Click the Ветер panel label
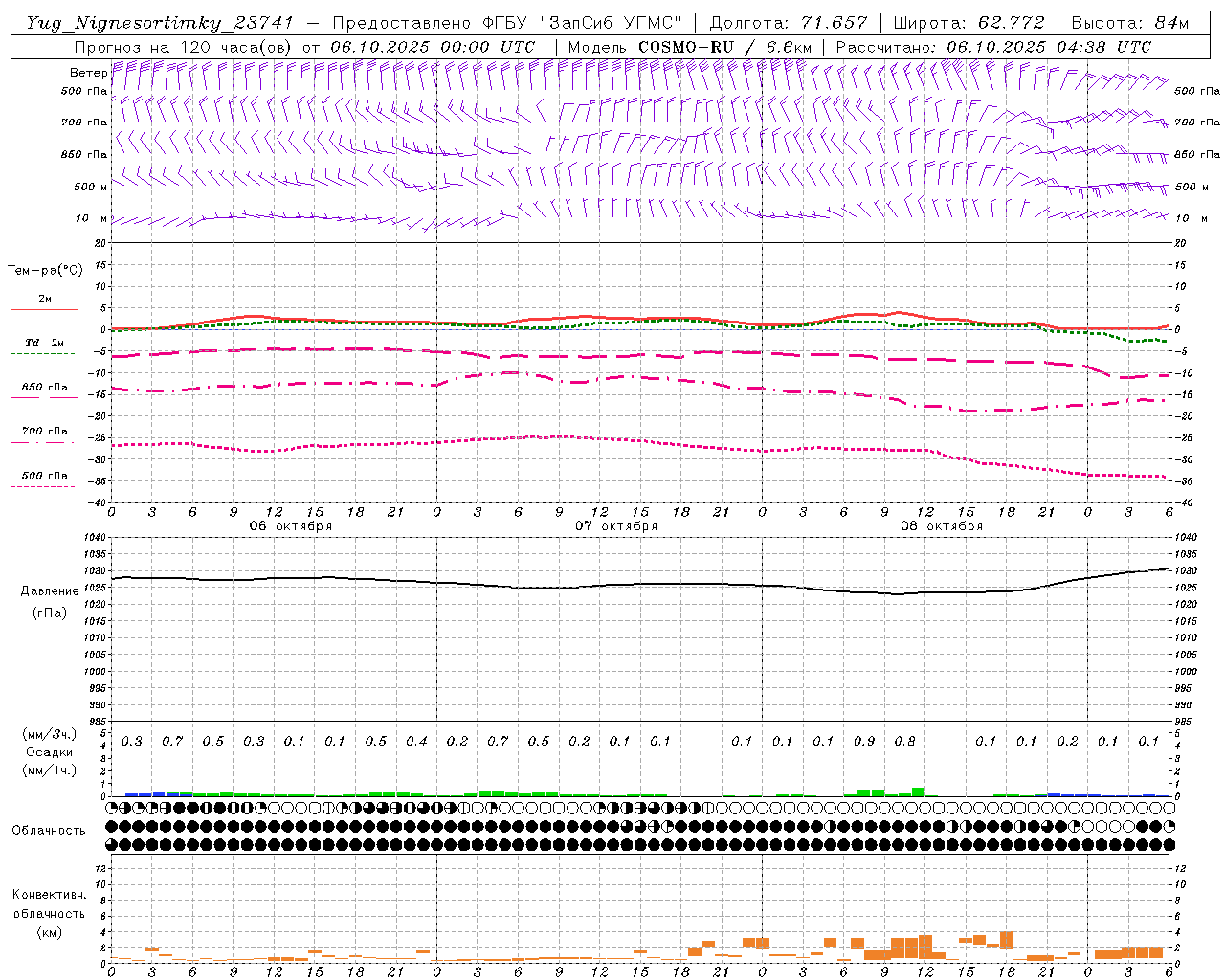The width and height of the screenshot is (1225, 980). 88,73
